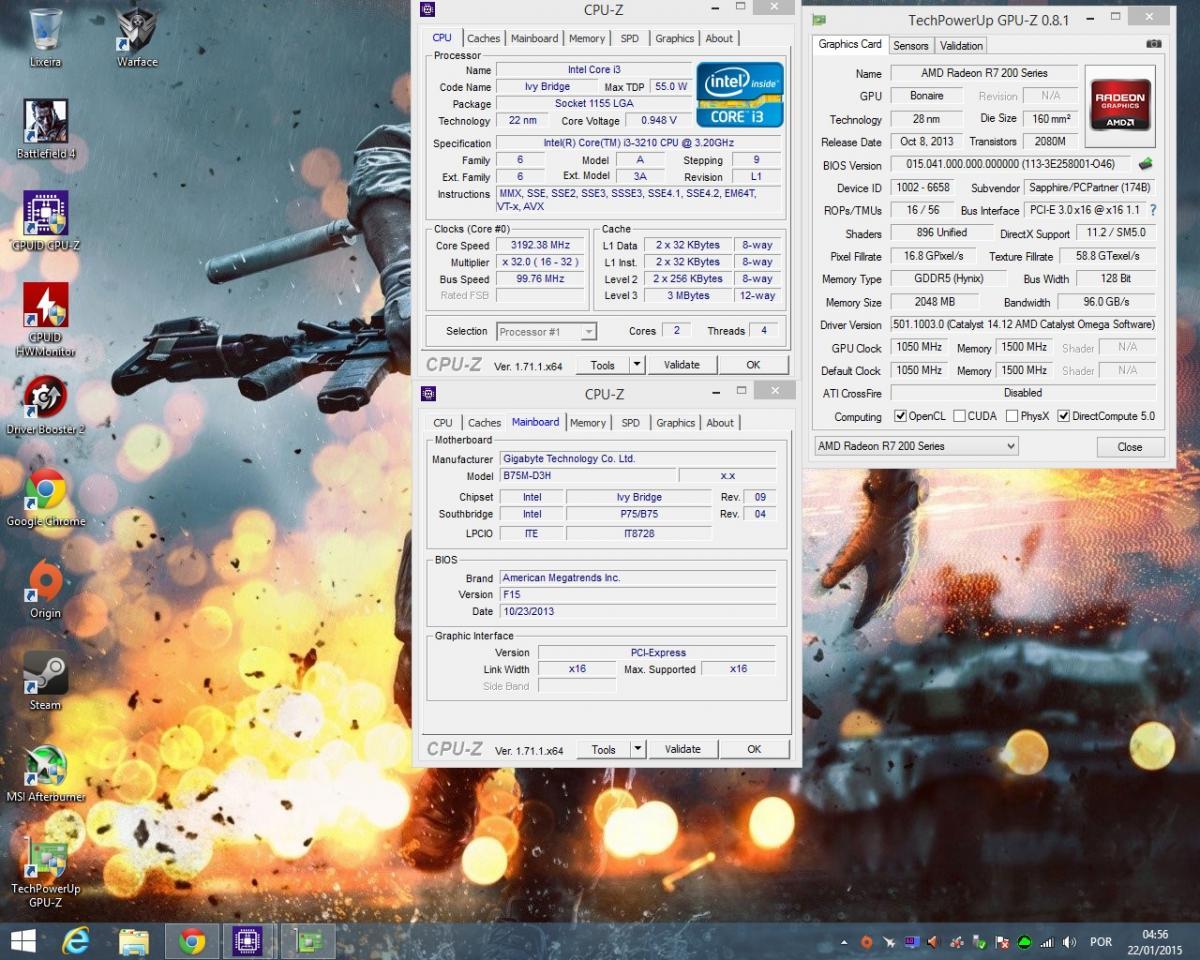
Task: Click Validate in the upper CPU-Z window
Action: point(681,365)
